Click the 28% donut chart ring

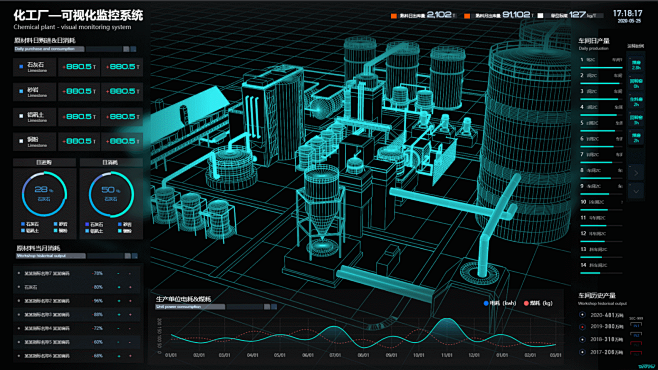coord(44,194)
